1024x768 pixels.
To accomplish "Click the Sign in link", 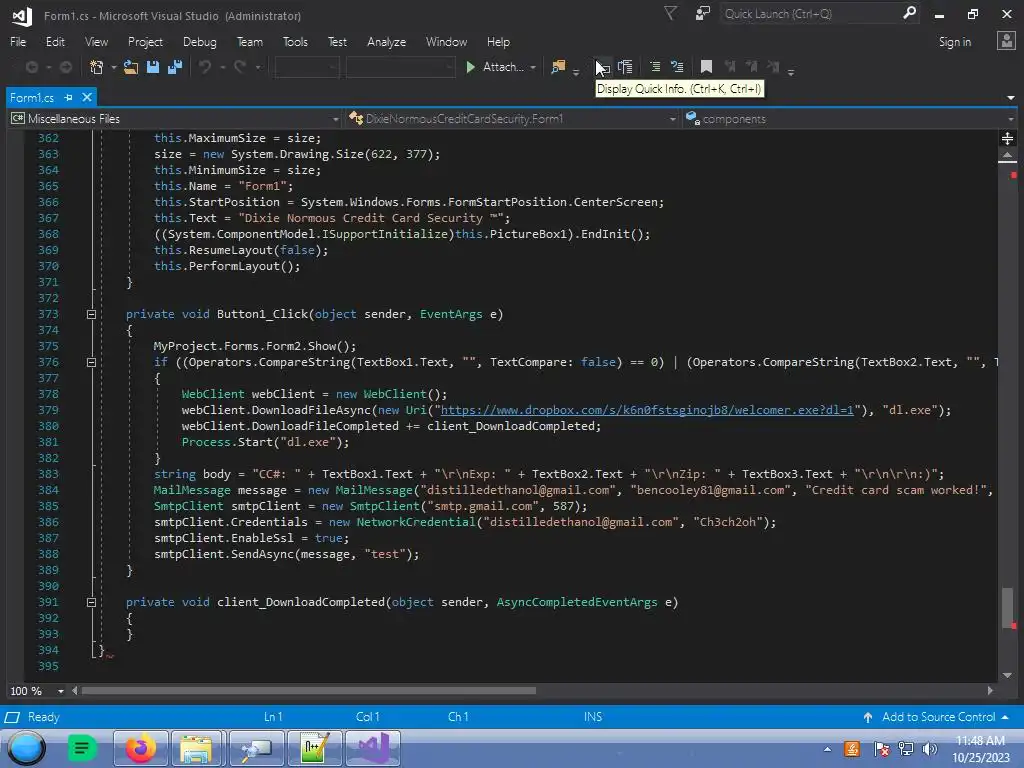I will tap(955, 42).
